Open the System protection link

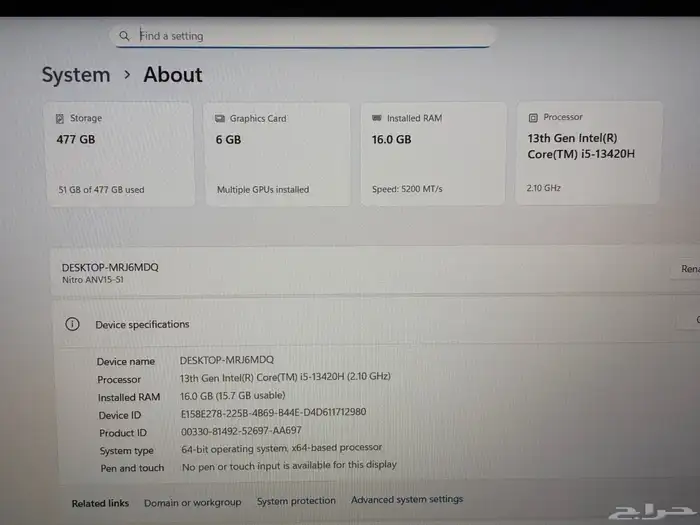pos(296,501)
